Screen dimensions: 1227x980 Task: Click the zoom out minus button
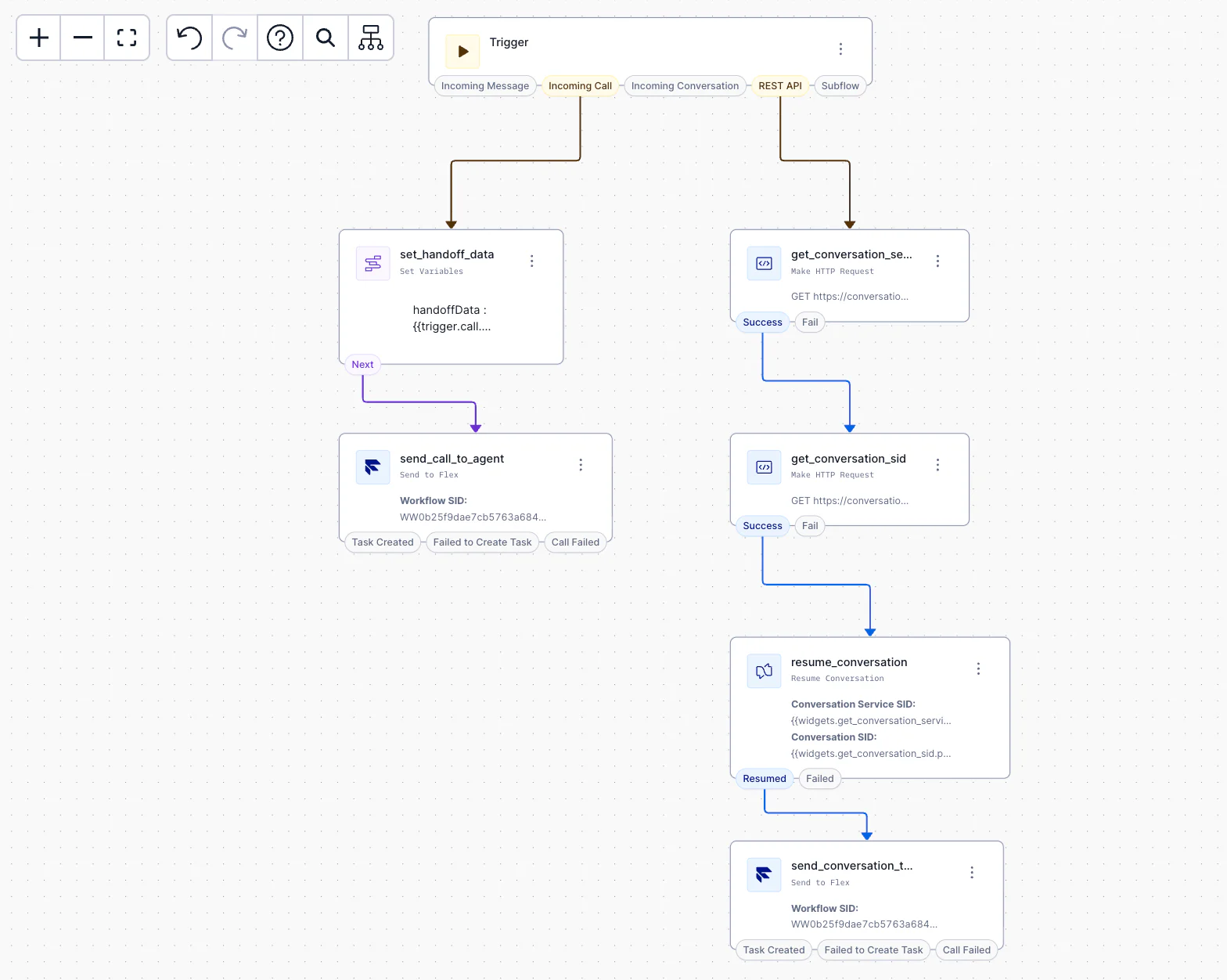[x=83, y=38]
